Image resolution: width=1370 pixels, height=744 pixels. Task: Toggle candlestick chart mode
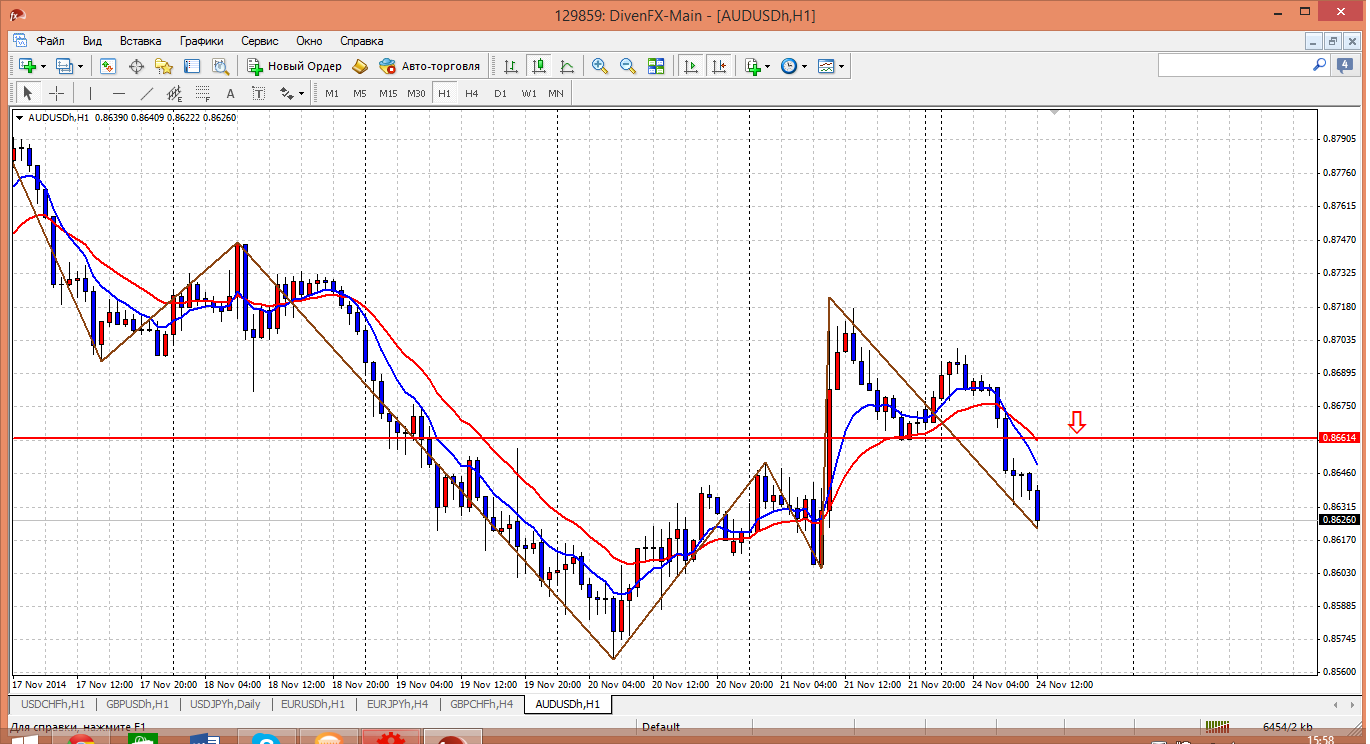point(539,66)
